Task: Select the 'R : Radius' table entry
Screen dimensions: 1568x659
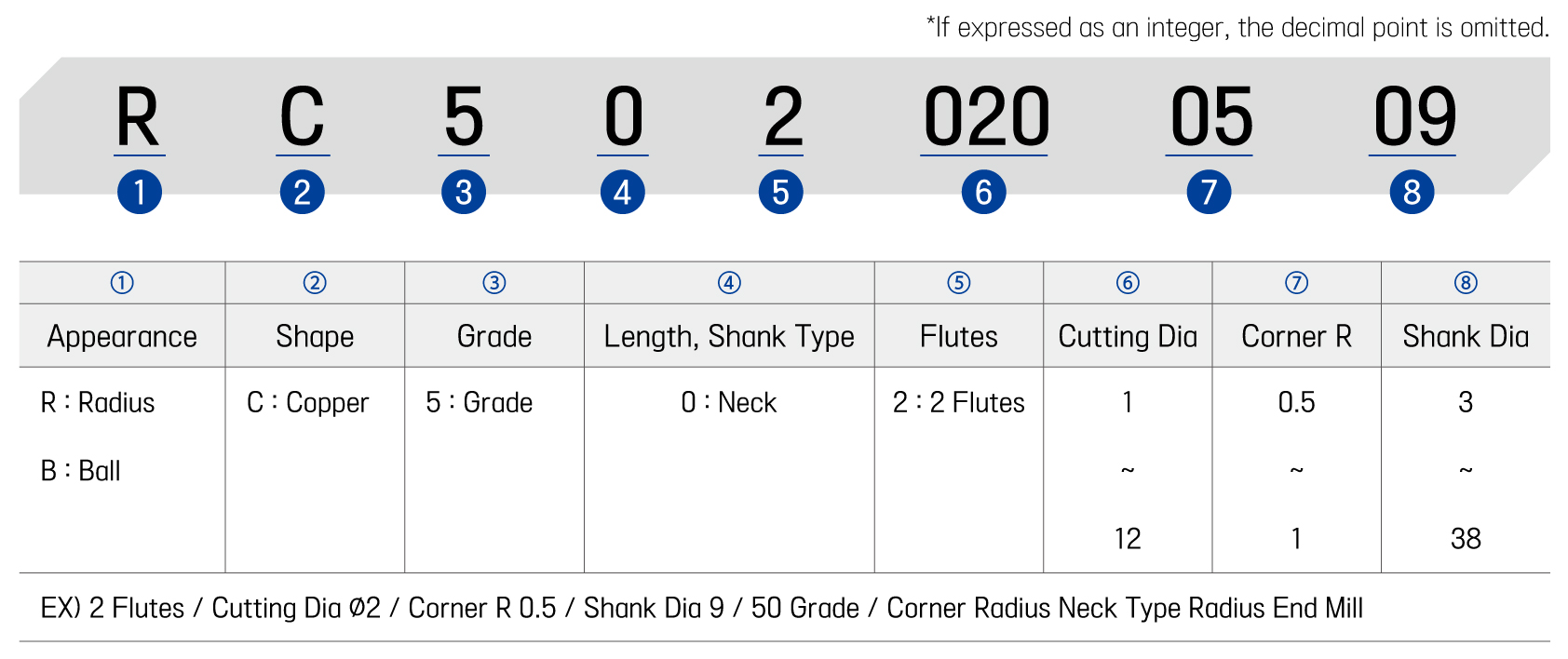Action: click(98, 403)
